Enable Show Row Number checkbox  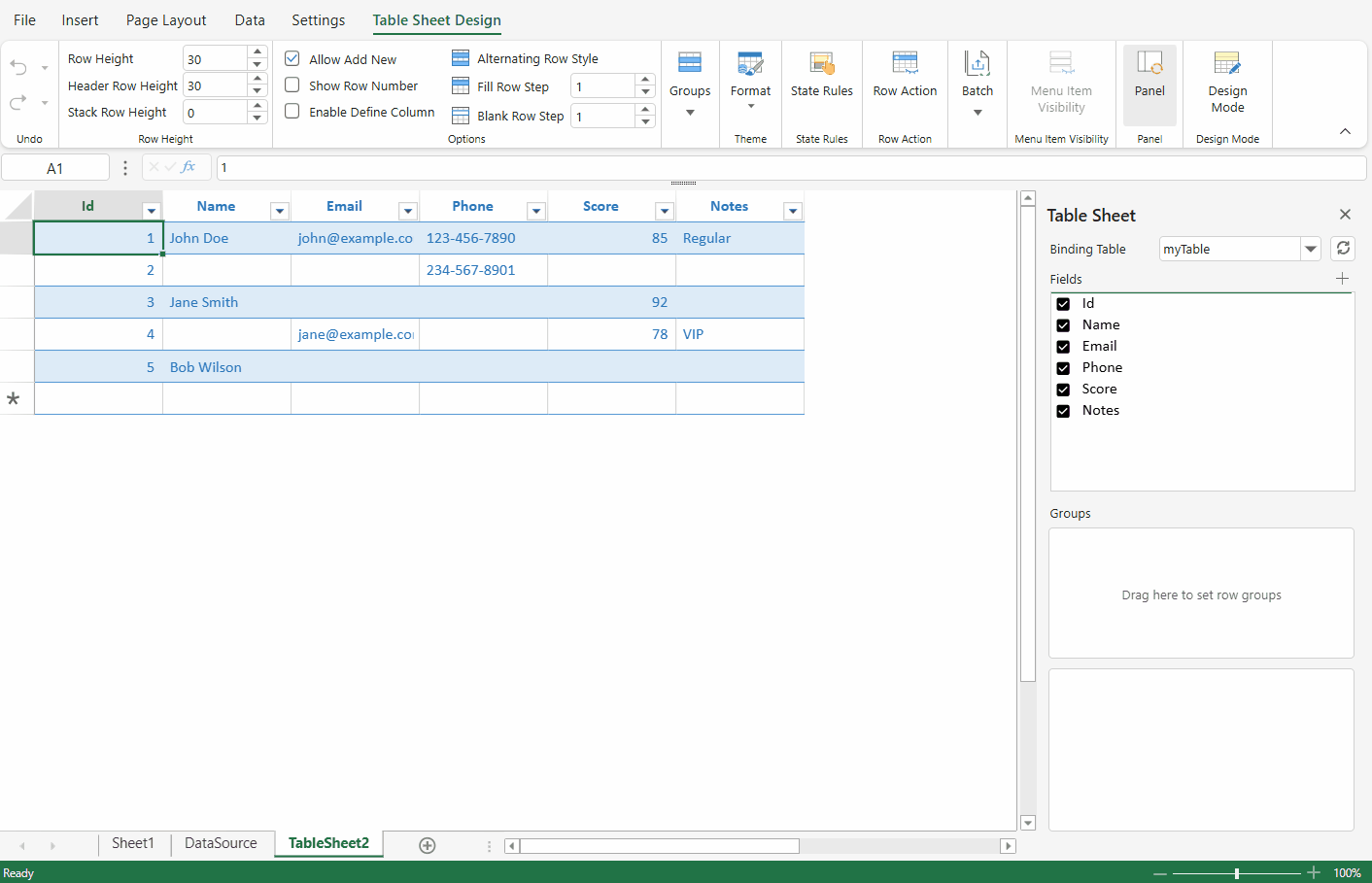click(292, 85)
